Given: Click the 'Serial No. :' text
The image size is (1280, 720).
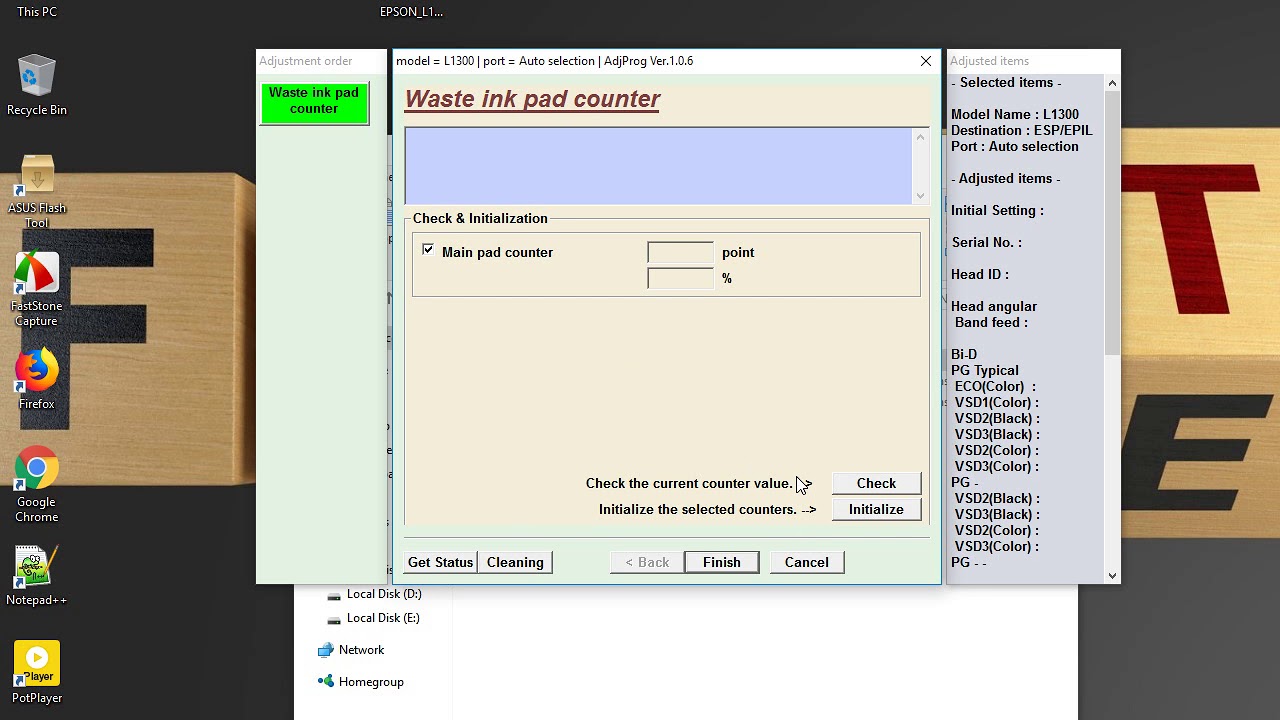Looking at the screenshot, I should click(x=986, y=242).
